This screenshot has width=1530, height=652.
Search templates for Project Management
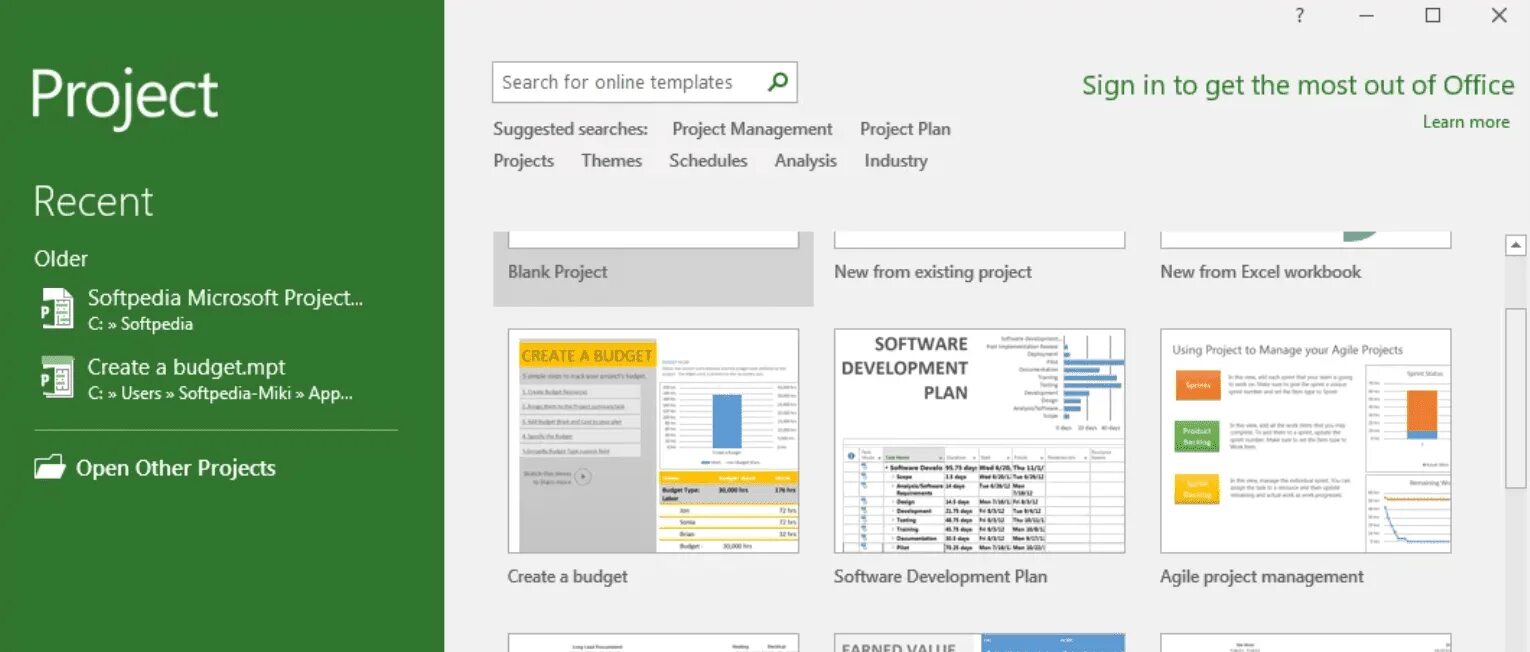[751, 129]
